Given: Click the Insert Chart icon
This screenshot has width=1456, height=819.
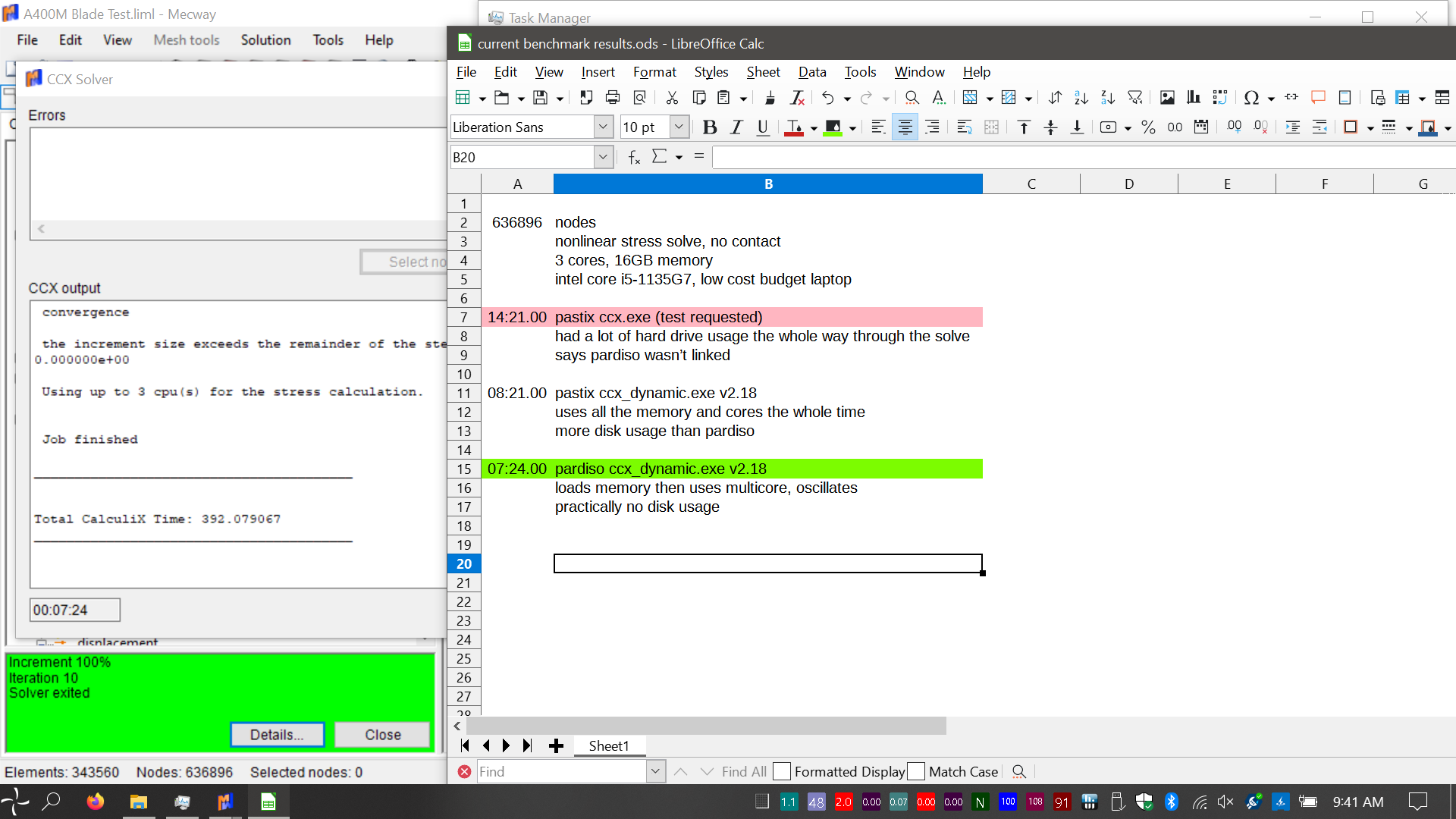Looking at the screenshot, I should tap(1194, 97).
